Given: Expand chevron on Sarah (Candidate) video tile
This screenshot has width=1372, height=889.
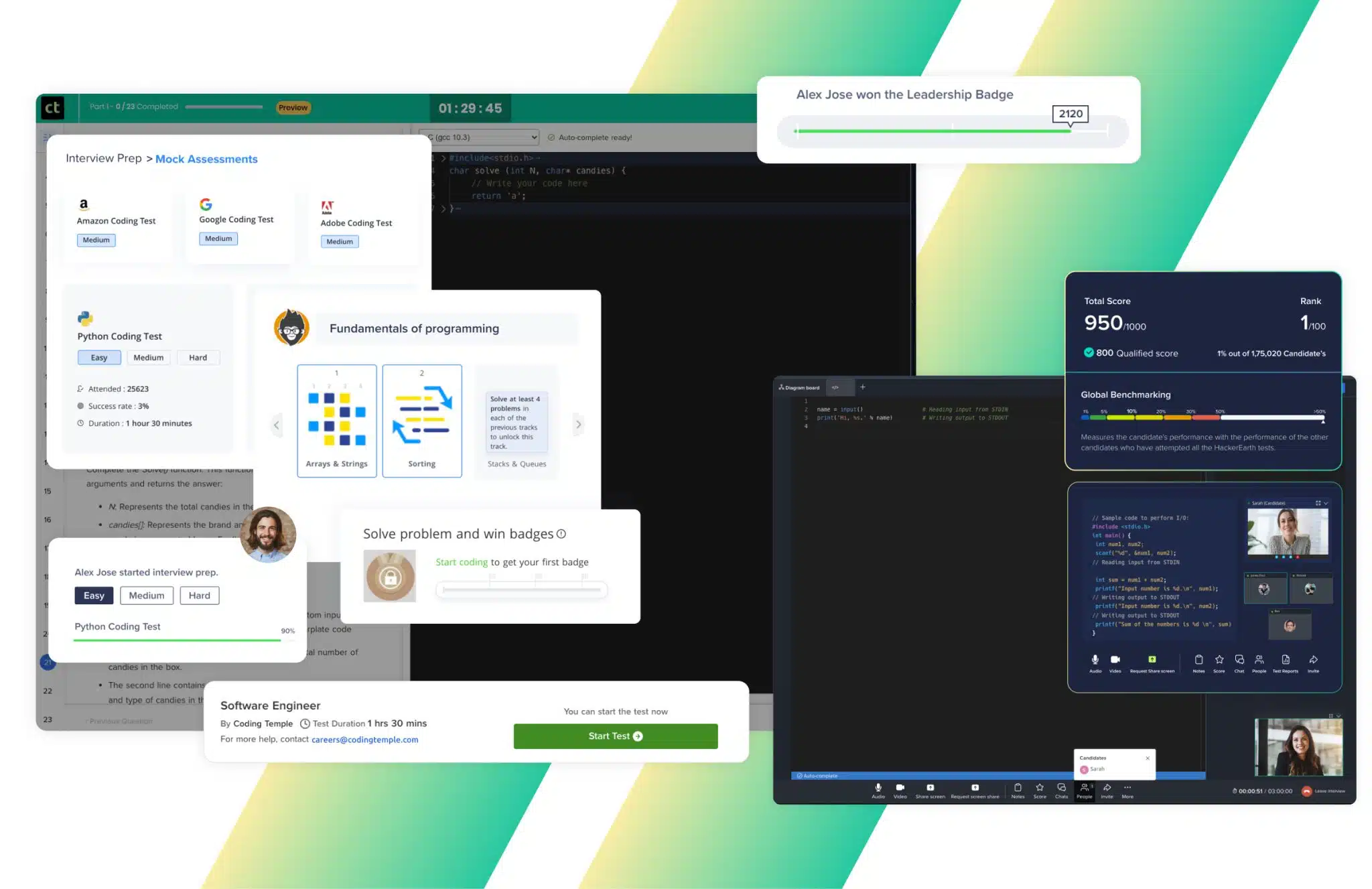Looking at the screenshot, I should click(1326, 503).
